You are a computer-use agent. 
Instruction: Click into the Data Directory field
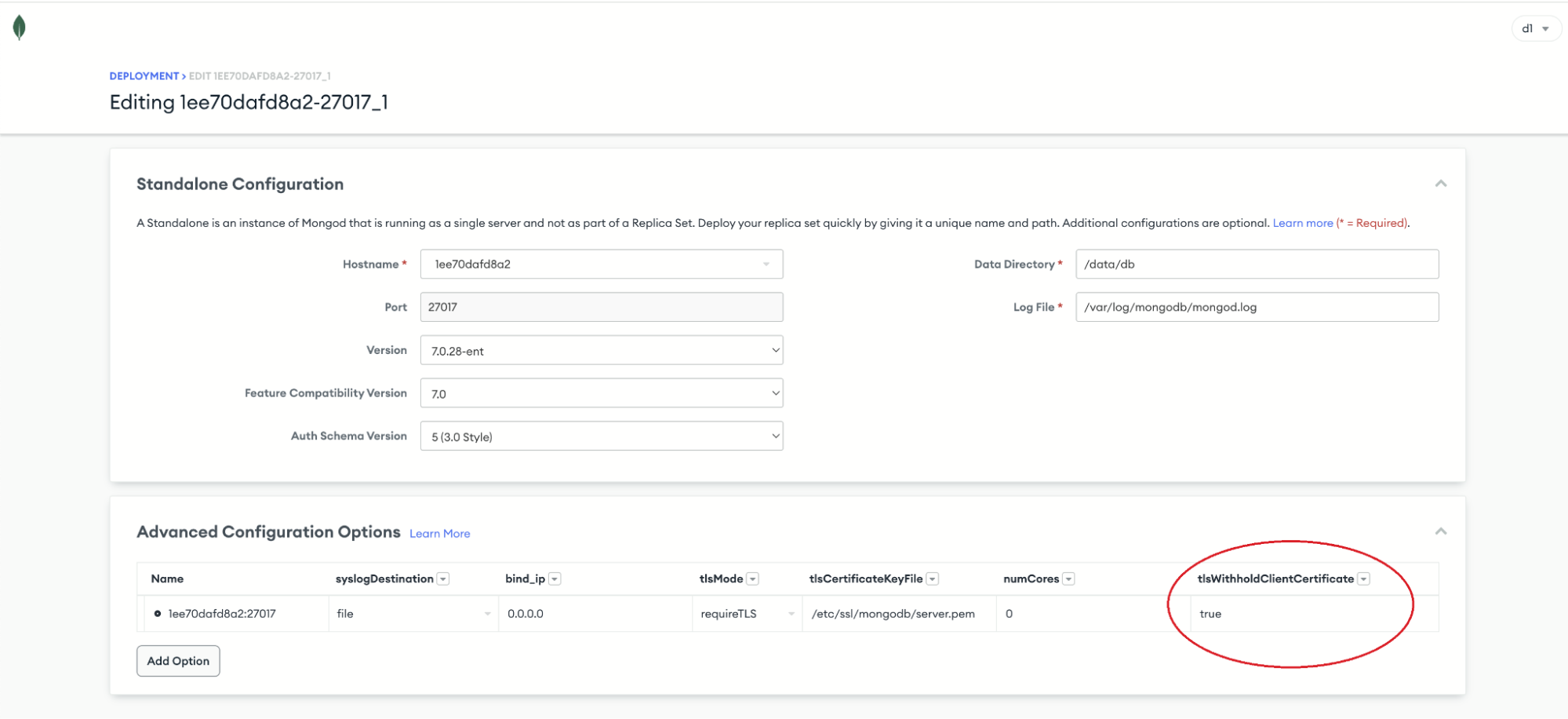(x=1257, y=265)
